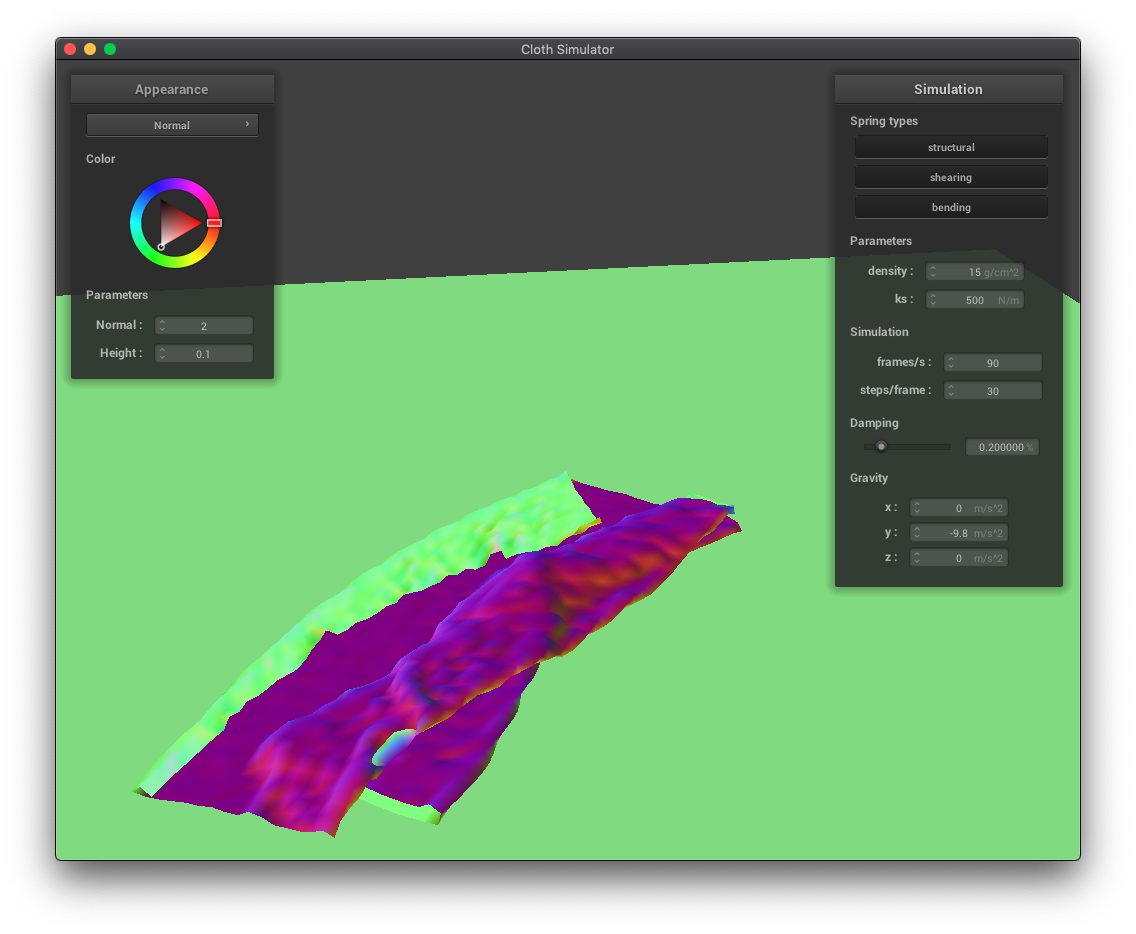Click the 'Gravity' section label
The image size is (1136, 934).
point(869,478)
